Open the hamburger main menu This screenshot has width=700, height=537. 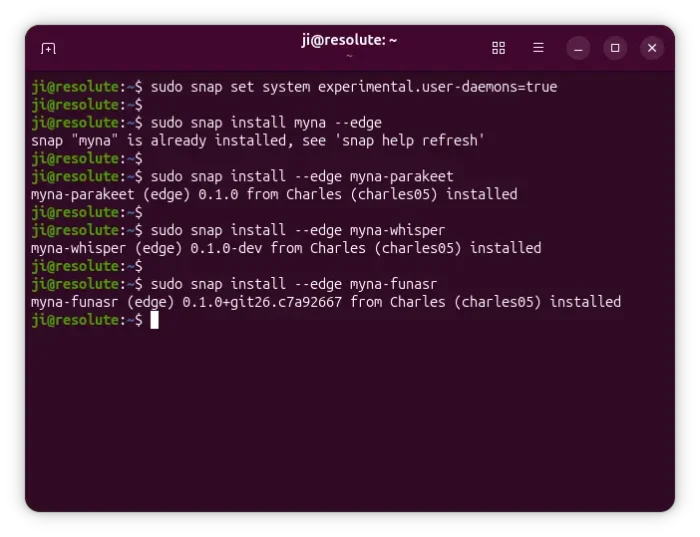click(x=538, y=48)
